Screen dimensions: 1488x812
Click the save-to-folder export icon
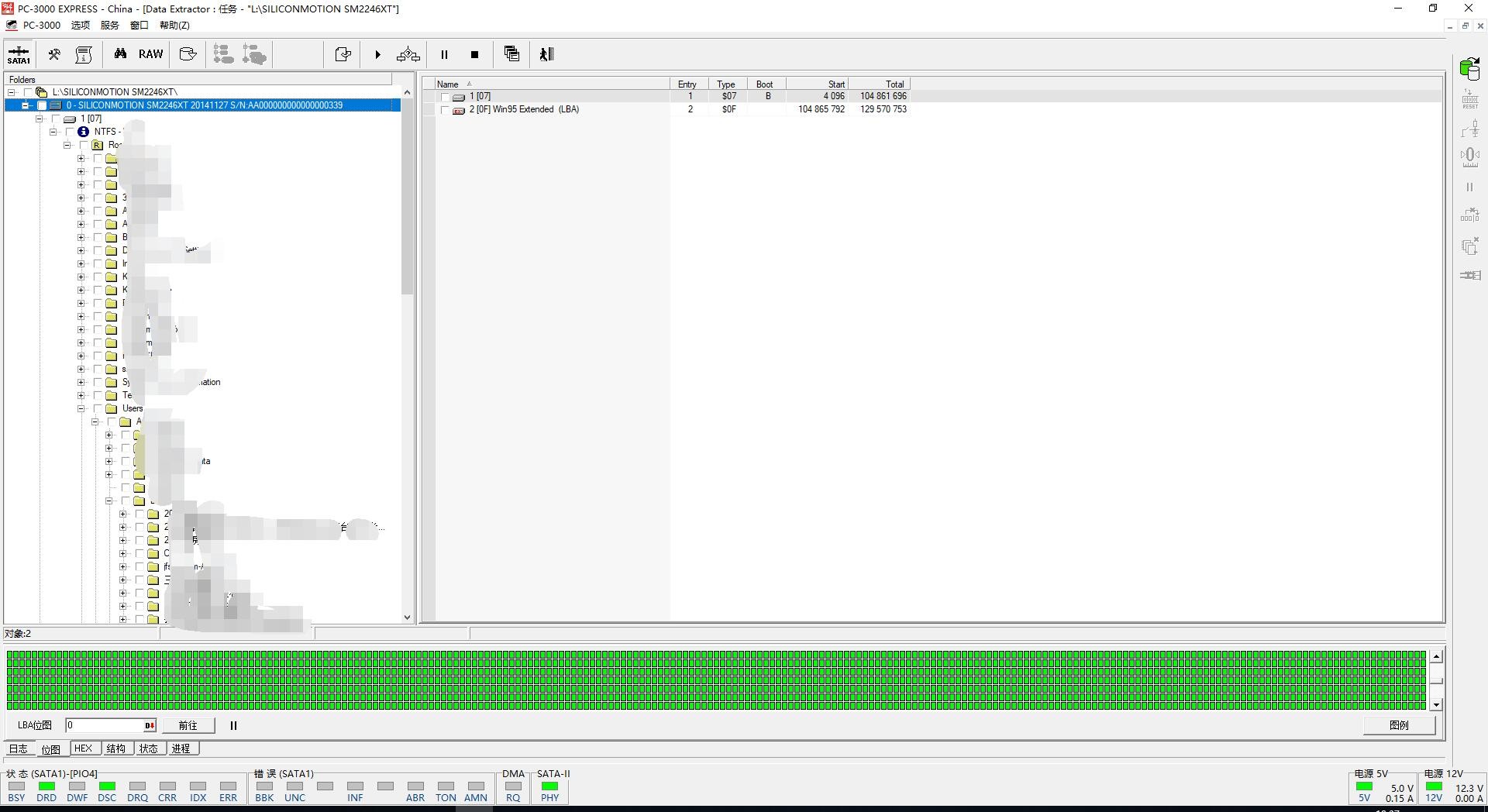click(x=343, y=54)
